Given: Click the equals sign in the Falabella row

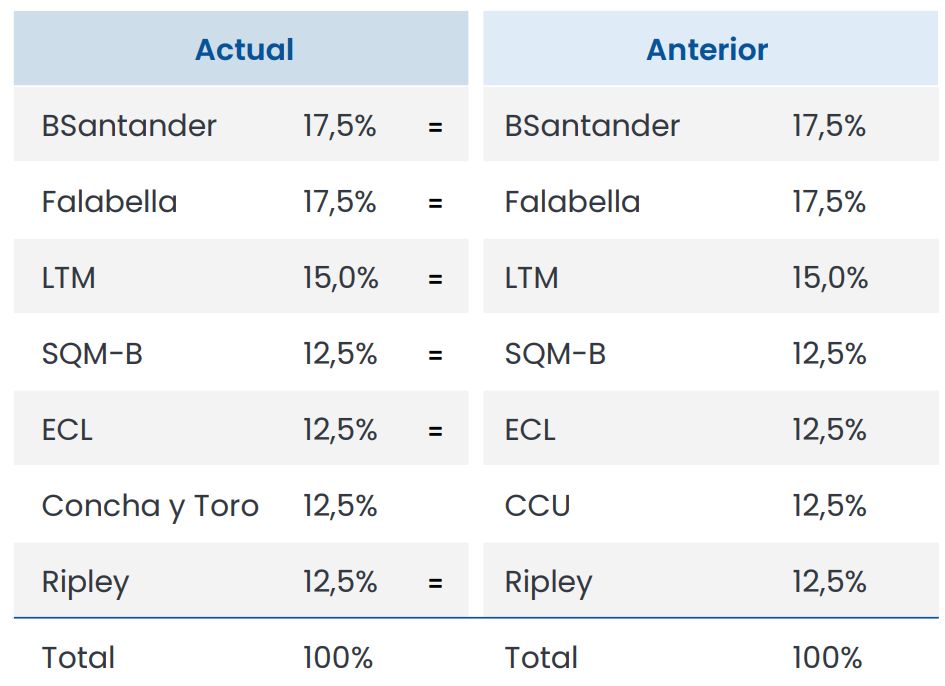Looking at the screenshot, I should click(x=435, y=203).
